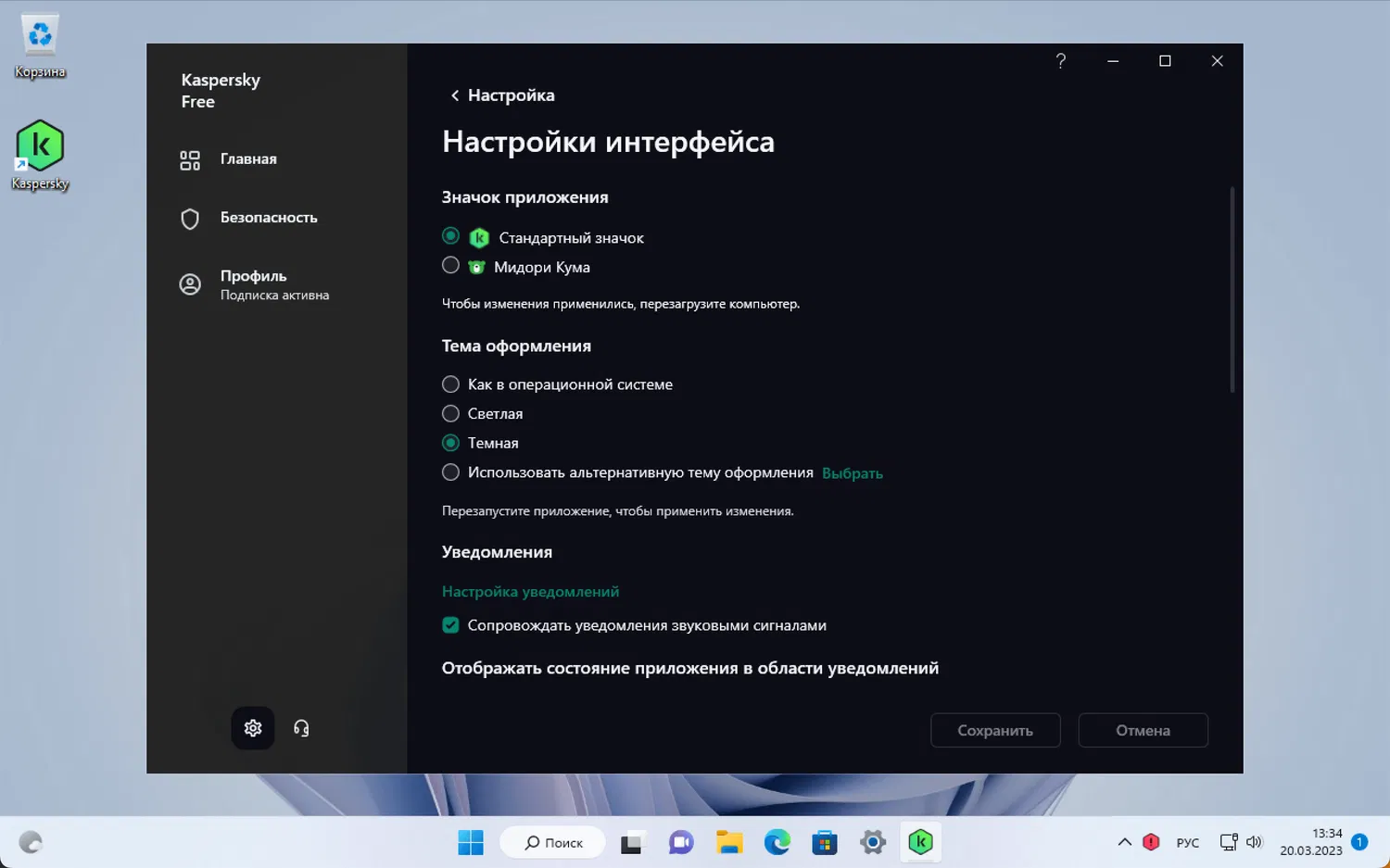Launch Microsoft Edge from the taskbar
This screenshot has width=1390, height=868.
pos(777,842)
